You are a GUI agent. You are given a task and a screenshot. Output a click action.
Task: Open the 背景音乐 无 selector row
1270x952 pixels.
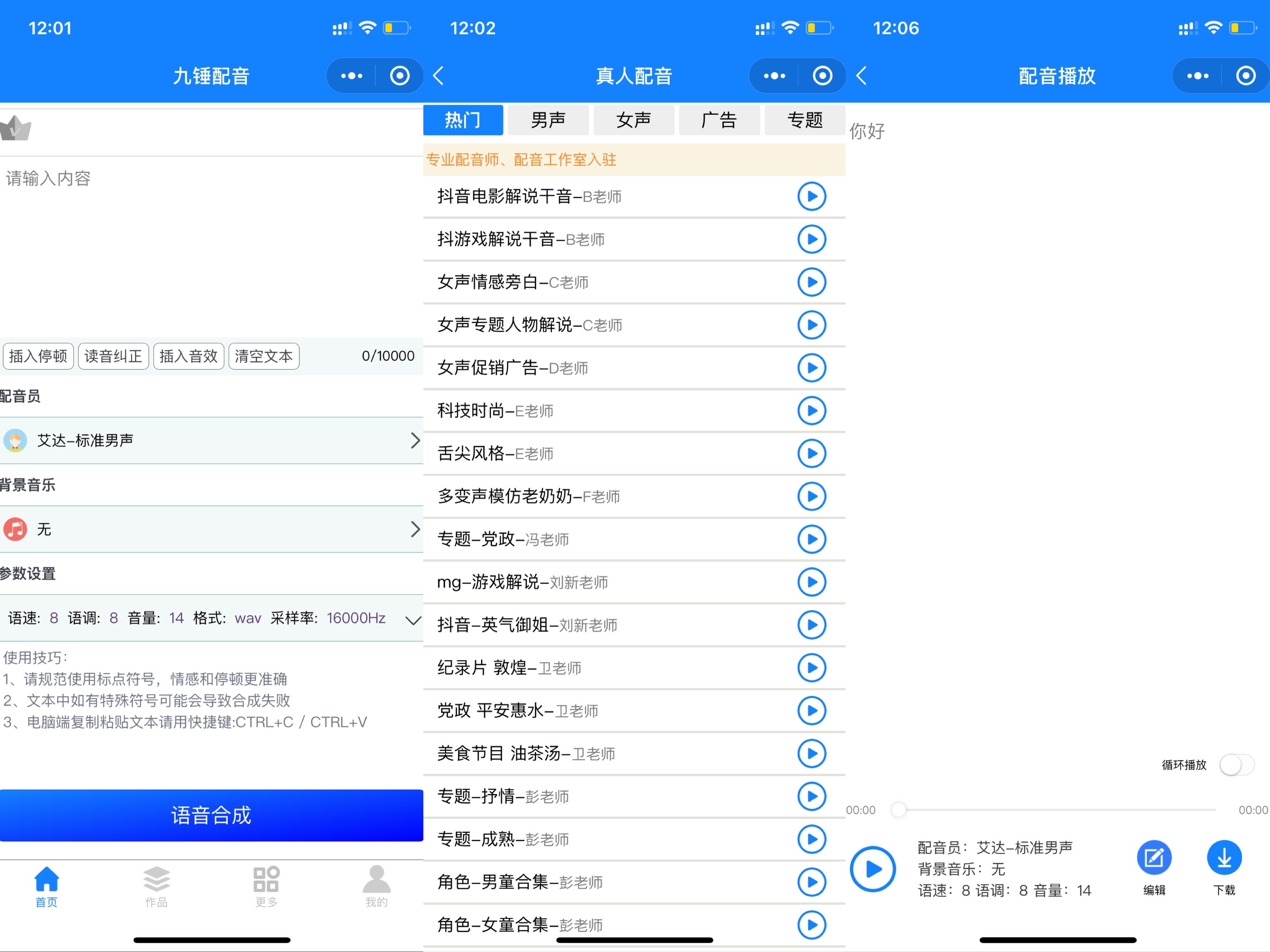point(211,529)
